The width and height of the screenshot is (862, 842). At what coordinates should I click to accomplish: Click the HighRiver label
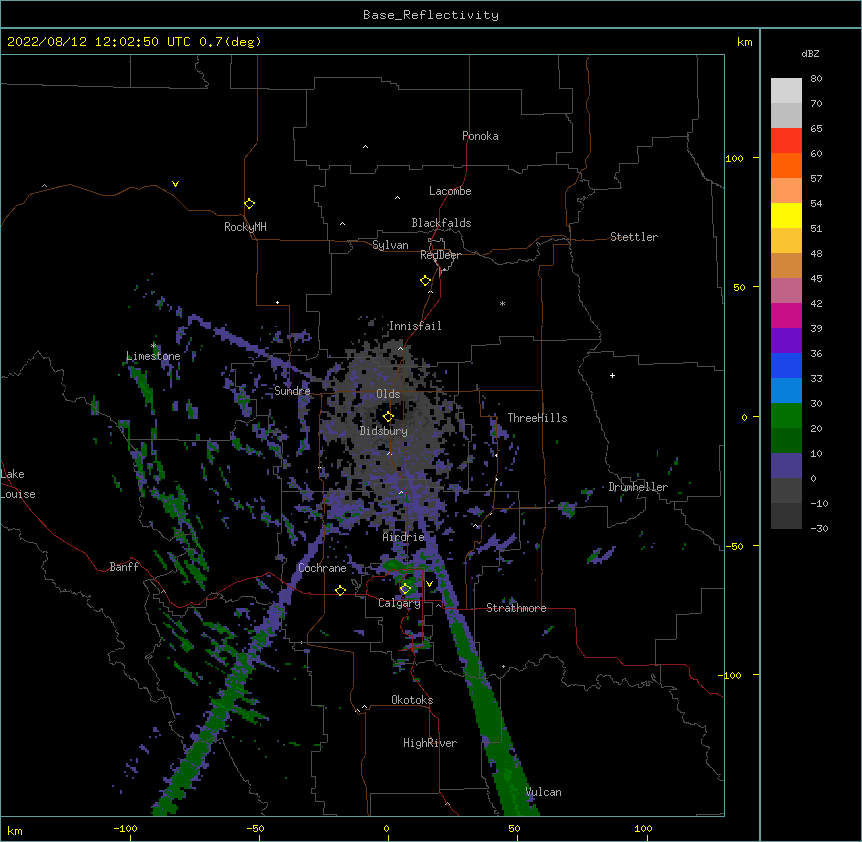pos(430,743)
